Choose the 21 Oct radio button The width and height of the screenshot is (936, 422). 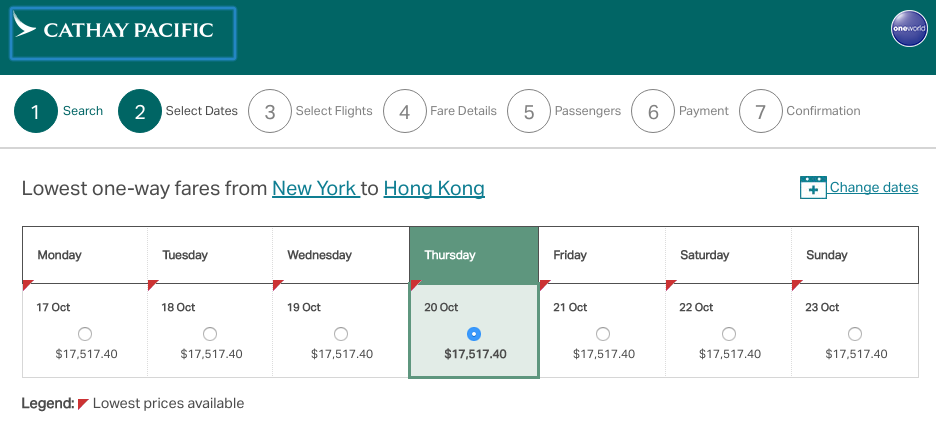(x=603, y=334)
